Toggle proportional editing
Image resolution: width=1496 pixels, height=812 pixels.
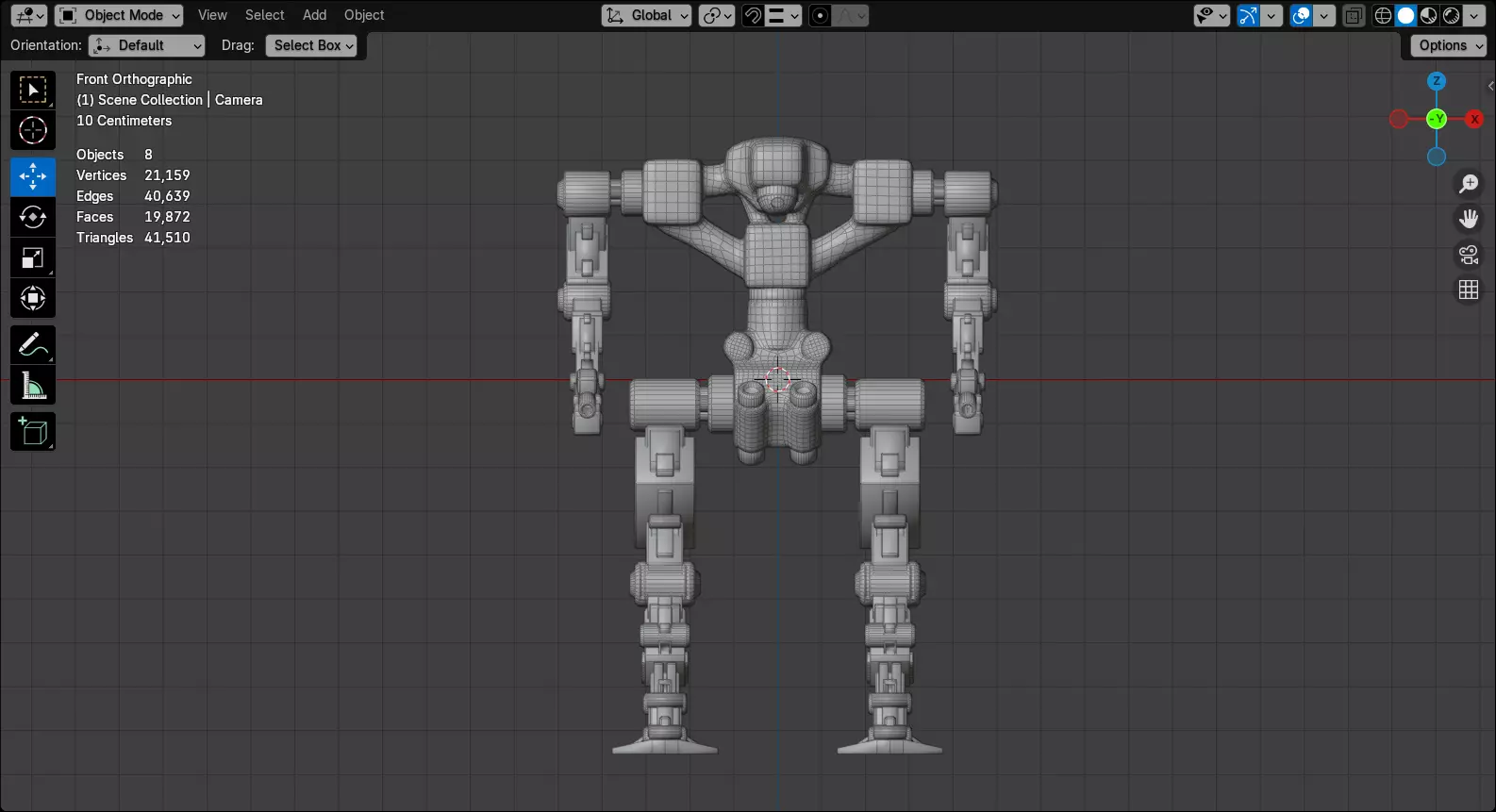click(821, 15)
